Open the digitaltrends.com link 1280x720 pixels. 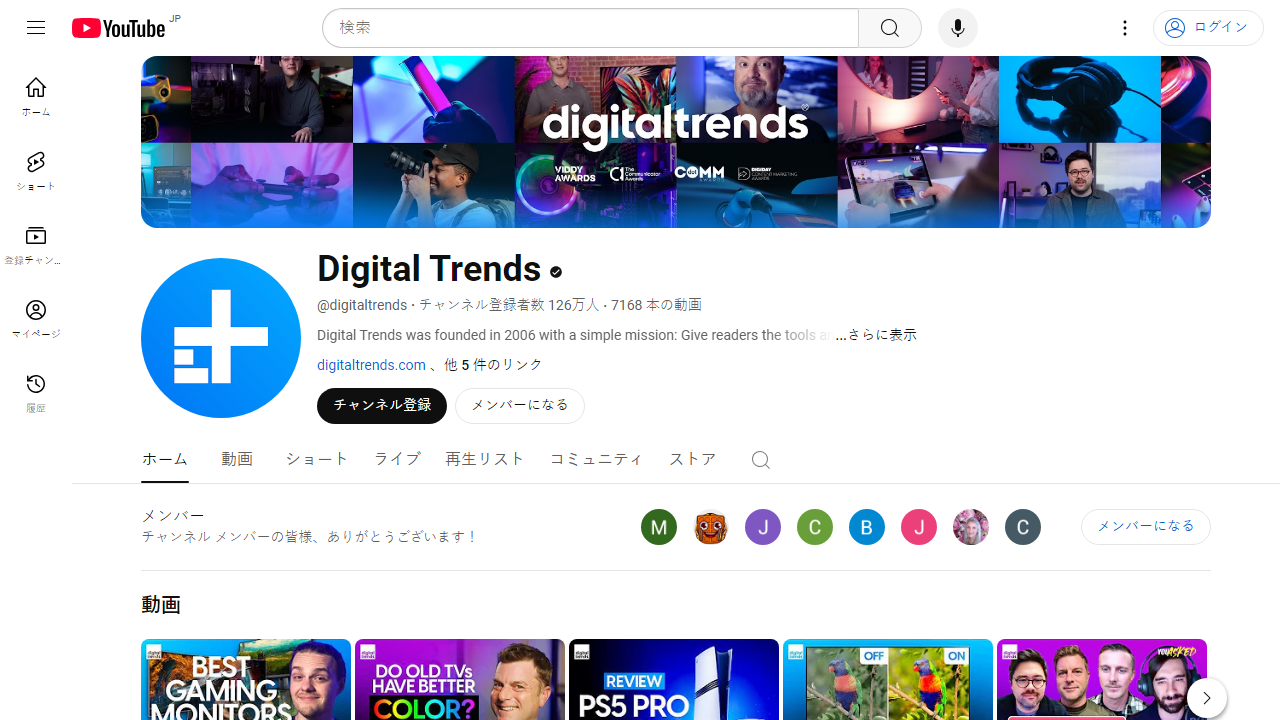click(371, 365)
